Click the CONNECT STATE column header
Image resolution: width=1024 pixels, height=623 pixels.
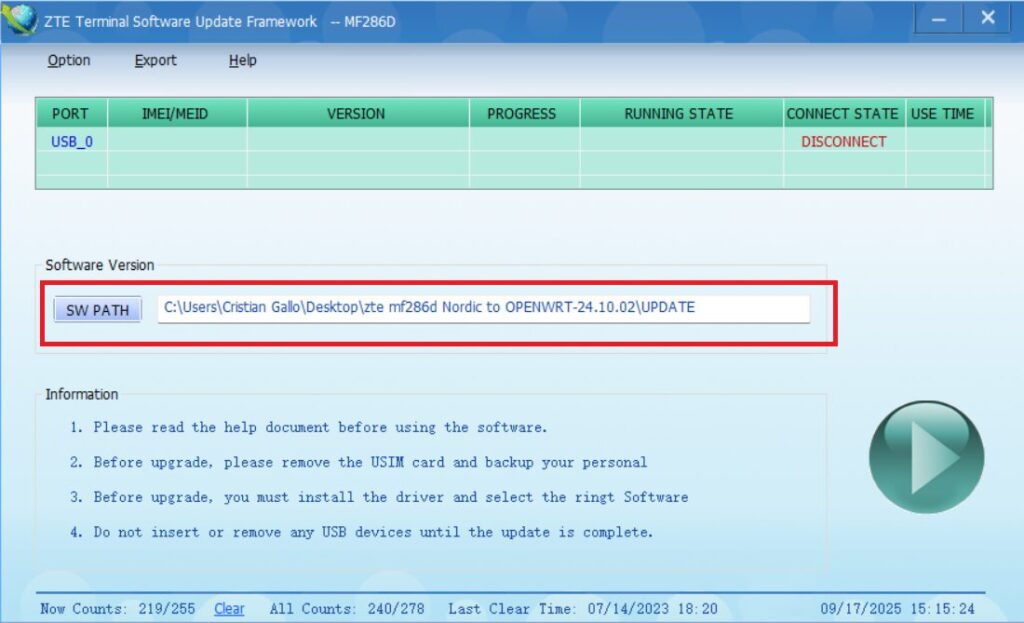(x=842, y=114)
